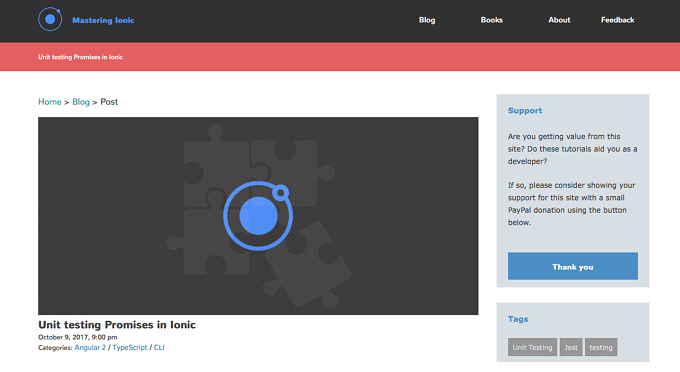Image resolution: width=680 pixels, height=372 pixels.
Task: Click the Thank you donation button
Action: [x=572, y=266]
